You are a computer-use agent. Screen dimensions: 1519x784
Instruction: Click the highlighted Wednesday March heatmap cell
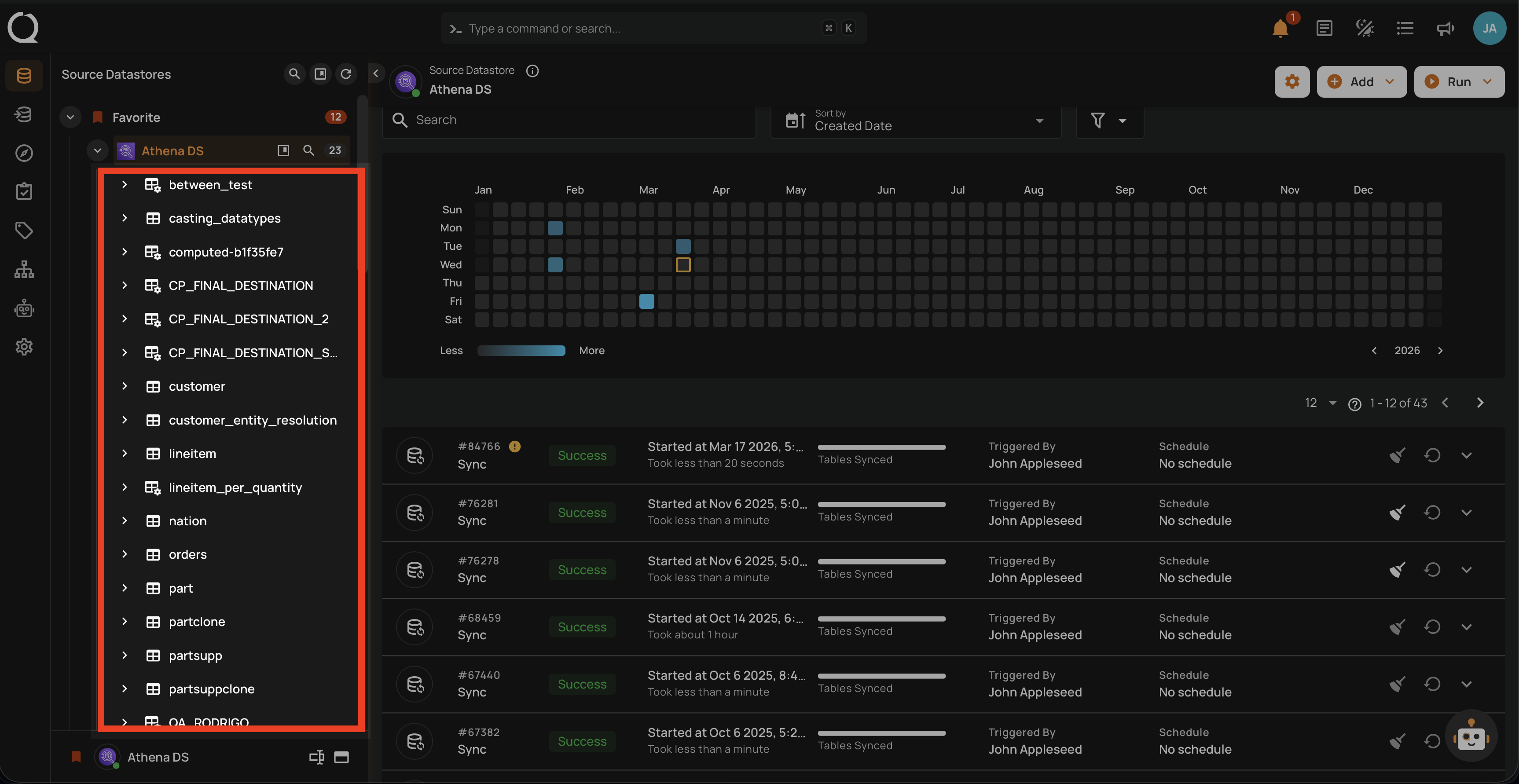point(683,265)
